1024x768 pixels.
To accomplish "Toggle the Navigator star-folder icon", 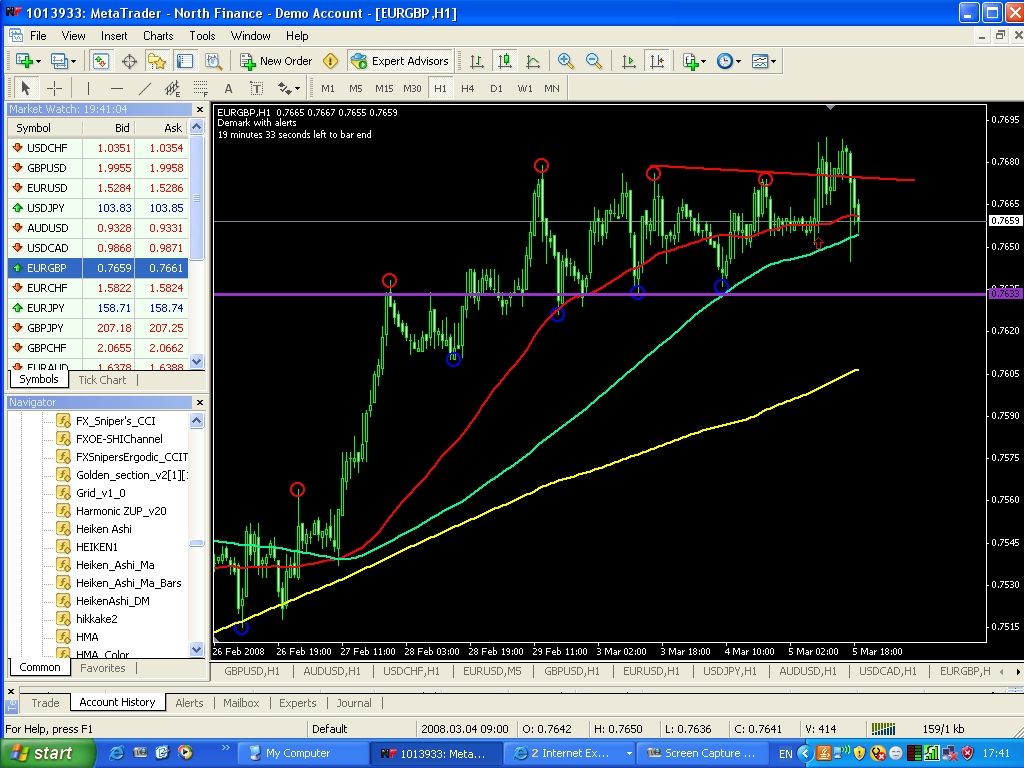I will point(157,61).
